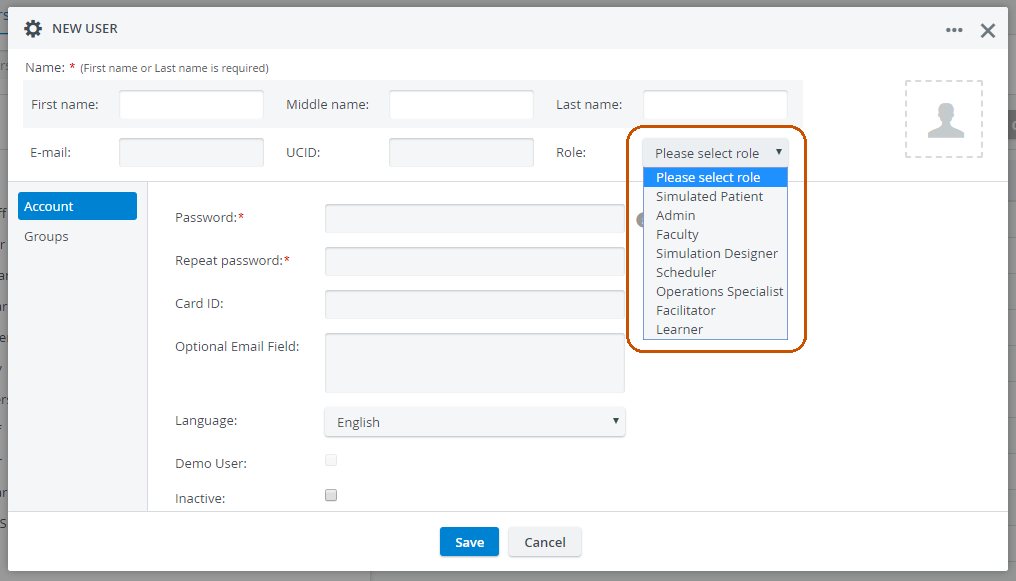Image resolution: width=1016 pixels, height=581 pixels.
Task: Close the New User dialog
Action: [x=987, y=30]
